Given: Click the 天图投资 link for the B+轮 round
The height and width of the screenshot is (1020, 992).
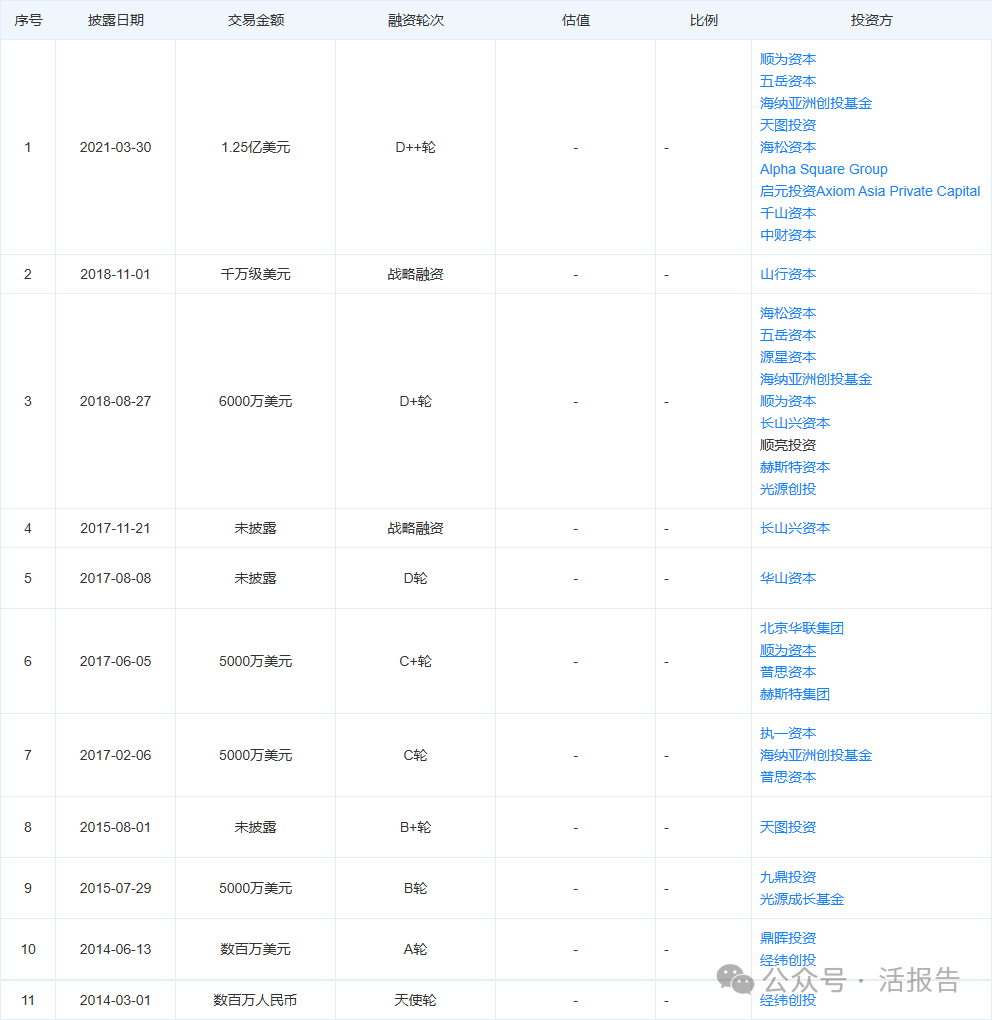Looking at the screenshot, I should 787,827.
